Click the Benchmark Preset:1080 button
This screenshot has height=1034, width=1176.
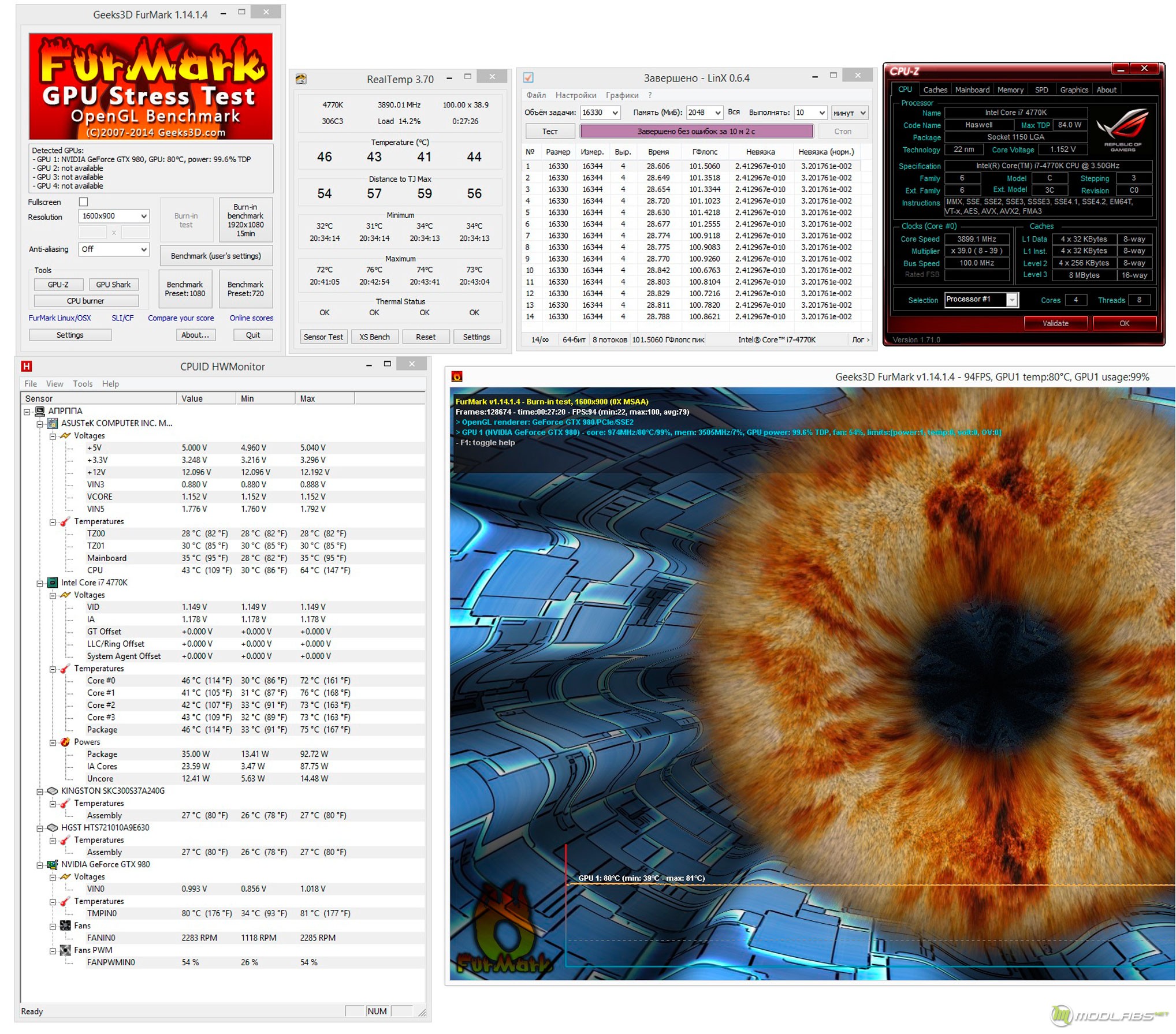click(185, 289)
